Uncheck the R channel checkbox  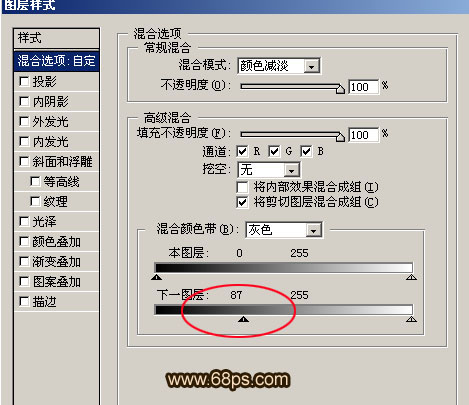242,152
